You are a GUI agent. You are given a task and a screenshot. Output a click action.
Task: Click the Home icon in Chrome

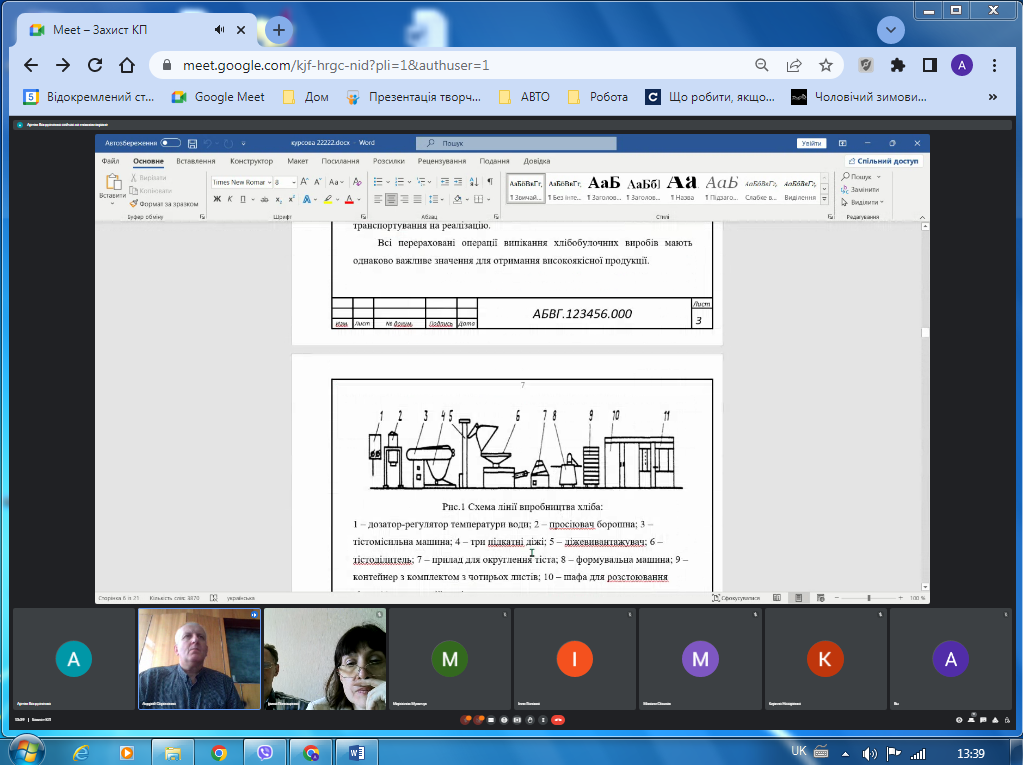(127, 65)
